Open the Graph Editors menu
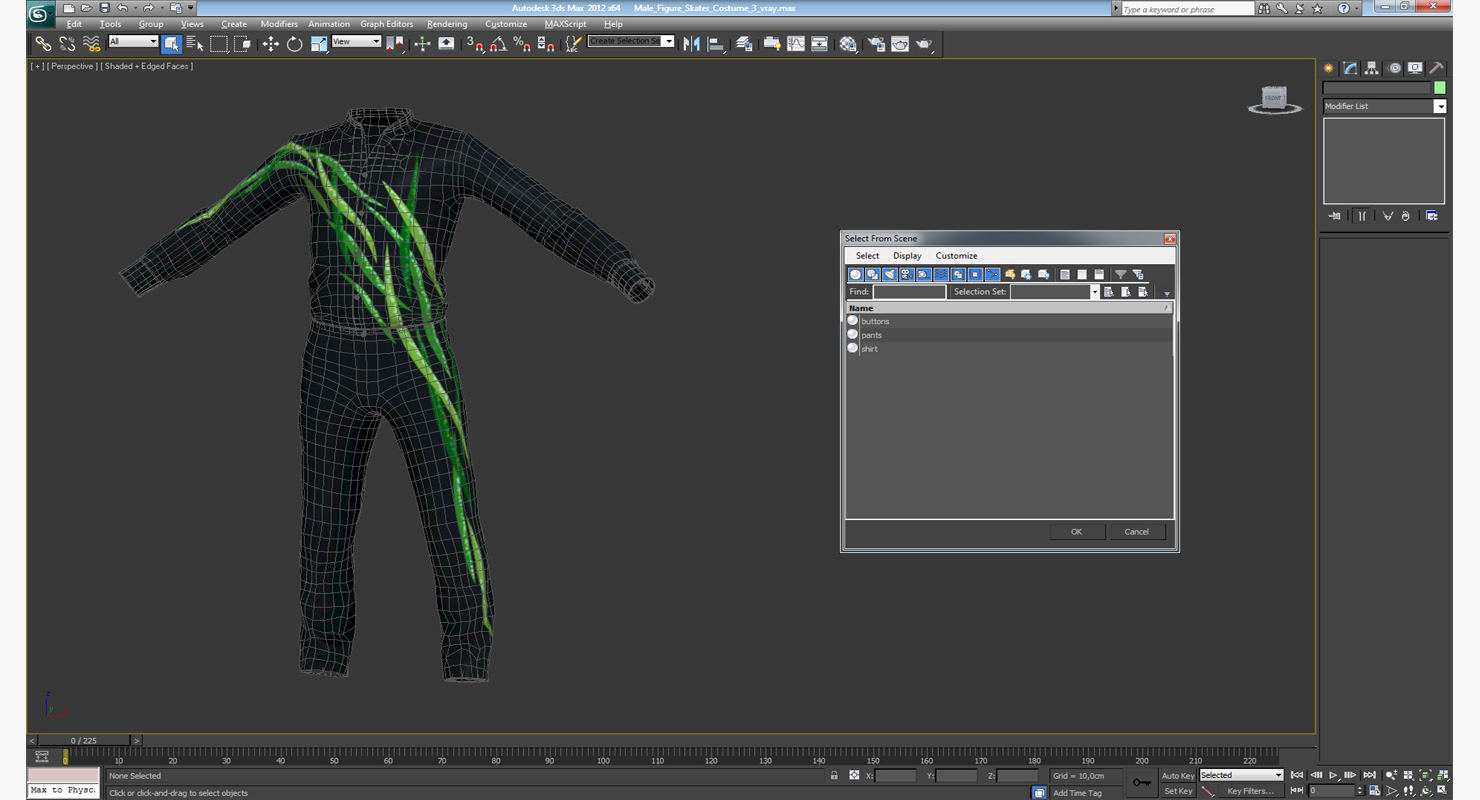1480x800 pixels. pyautogui.click(x=387, y=24)
